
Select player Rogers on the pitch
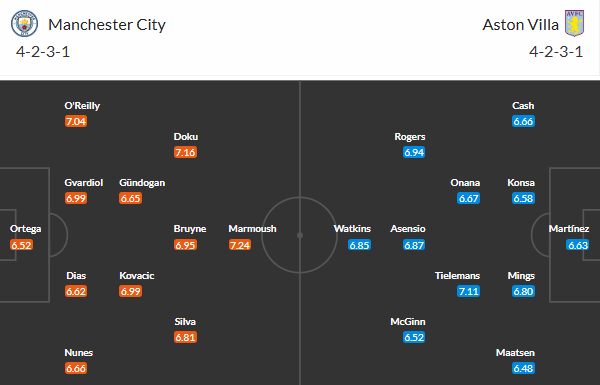[x=410, y=137]
